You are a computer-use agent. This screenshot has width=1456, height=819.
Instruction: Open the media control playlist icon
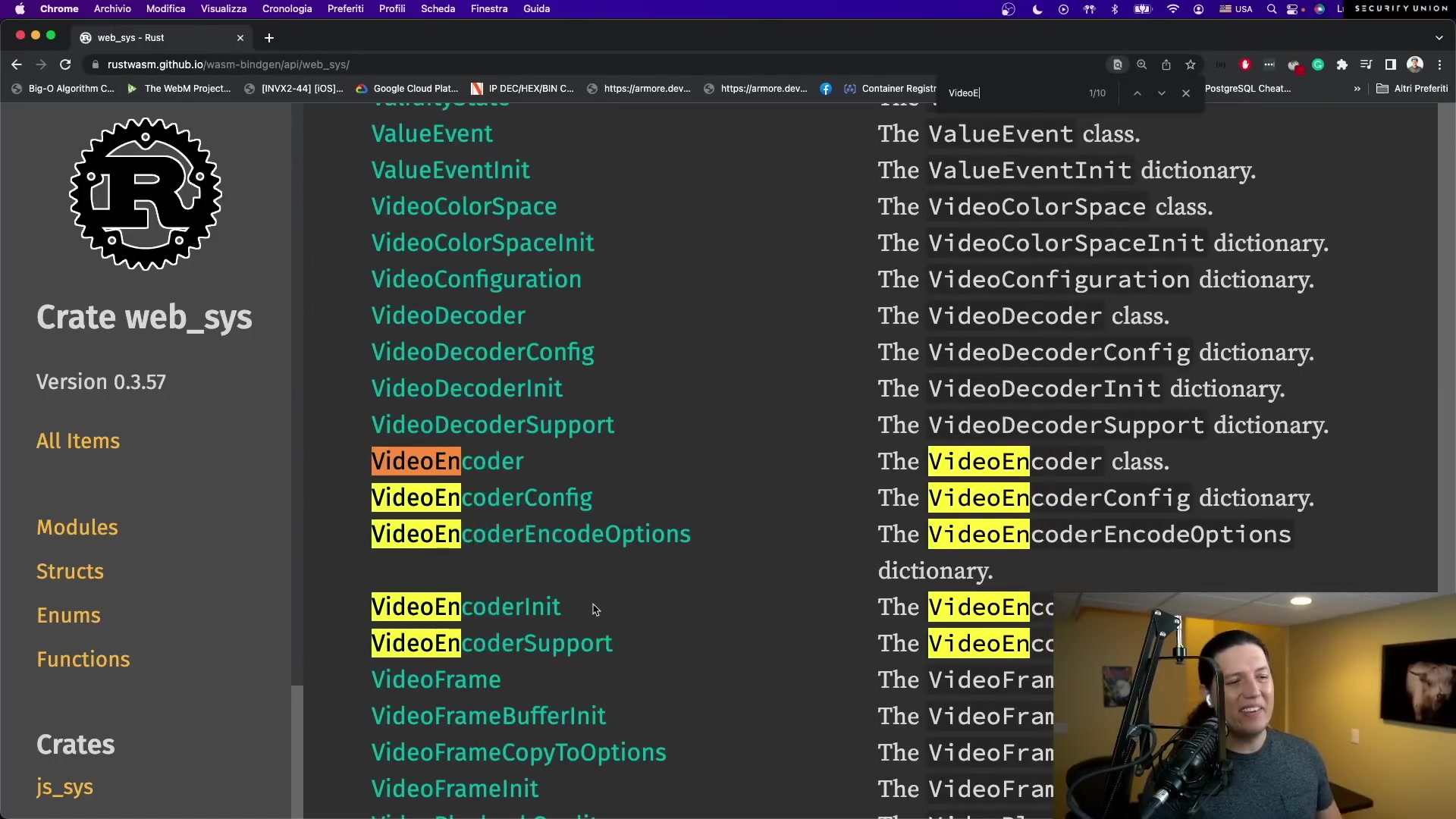tap(1366, 64)
